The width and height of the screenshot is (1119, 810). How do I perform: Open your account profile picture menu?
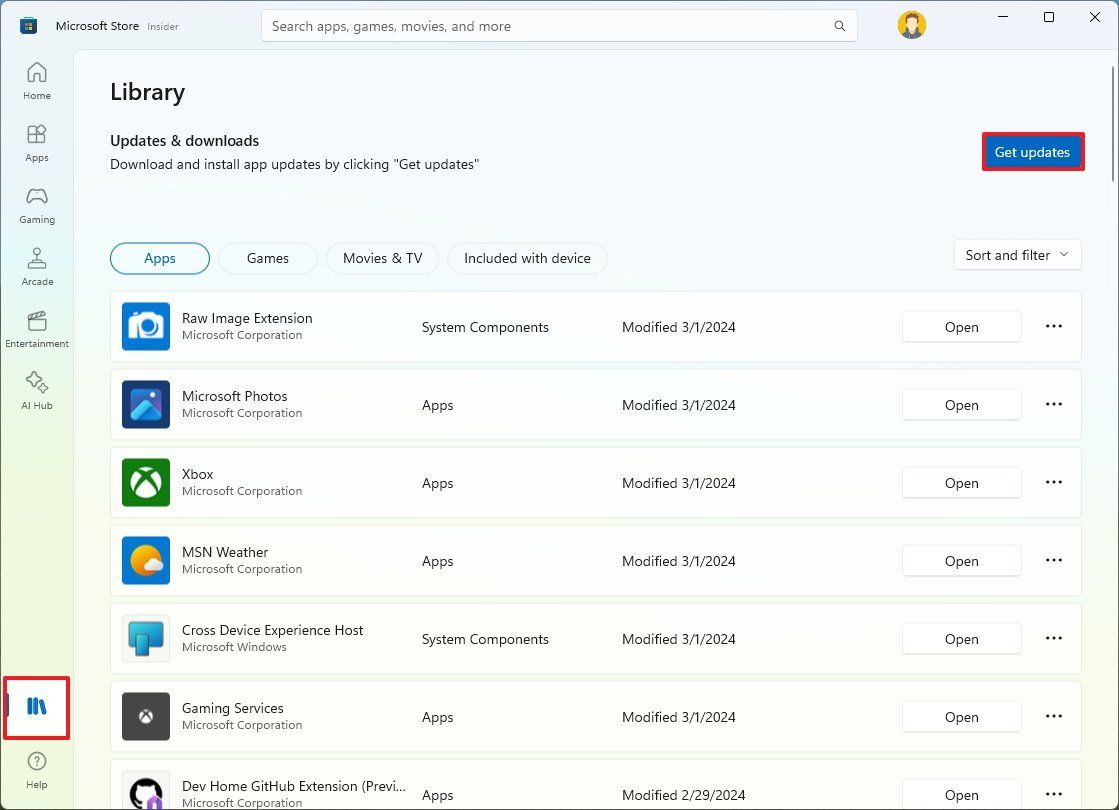point(911,25)
